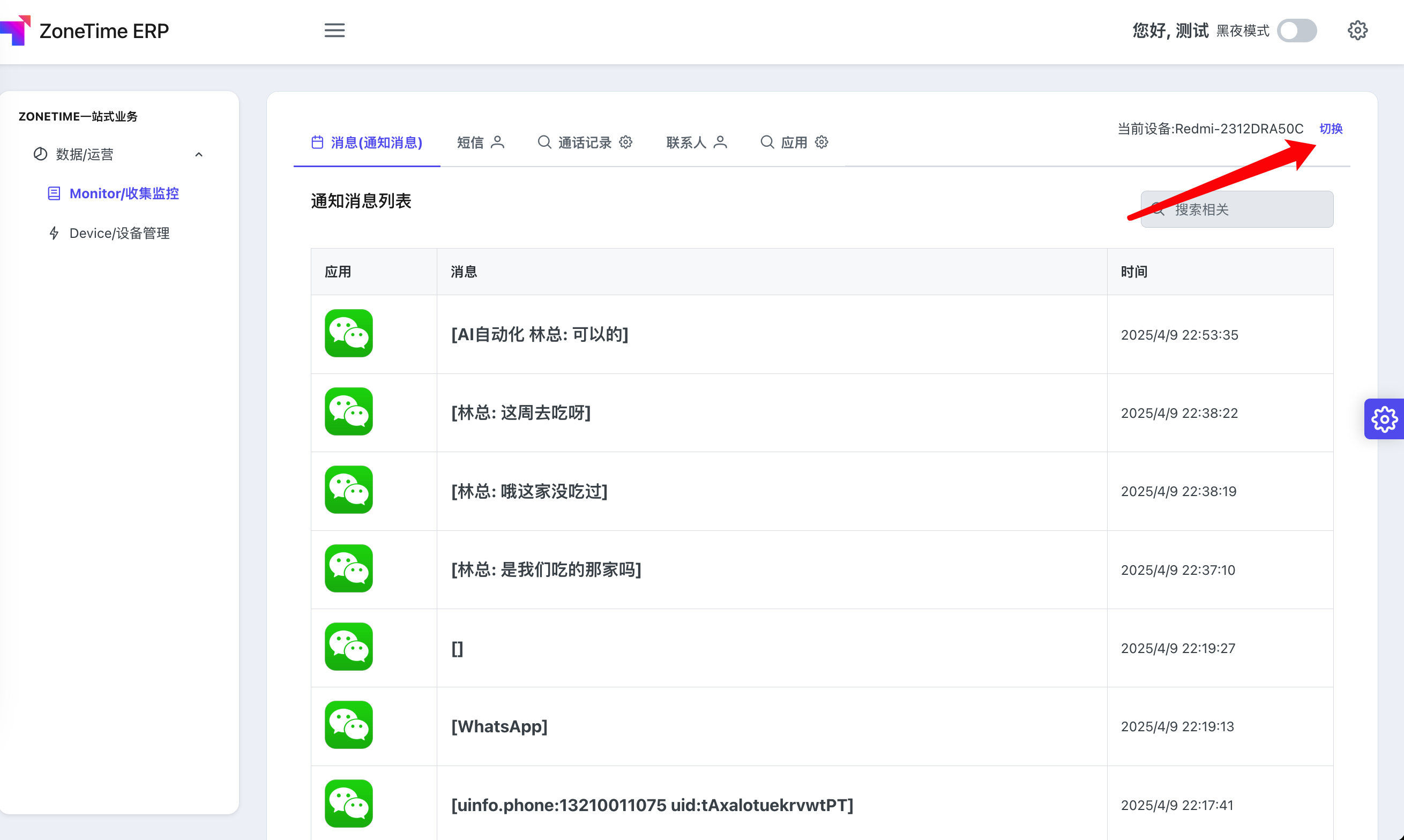
Task: Click the ZoneTime ERP logo icon
Action: tap(16, 30)
